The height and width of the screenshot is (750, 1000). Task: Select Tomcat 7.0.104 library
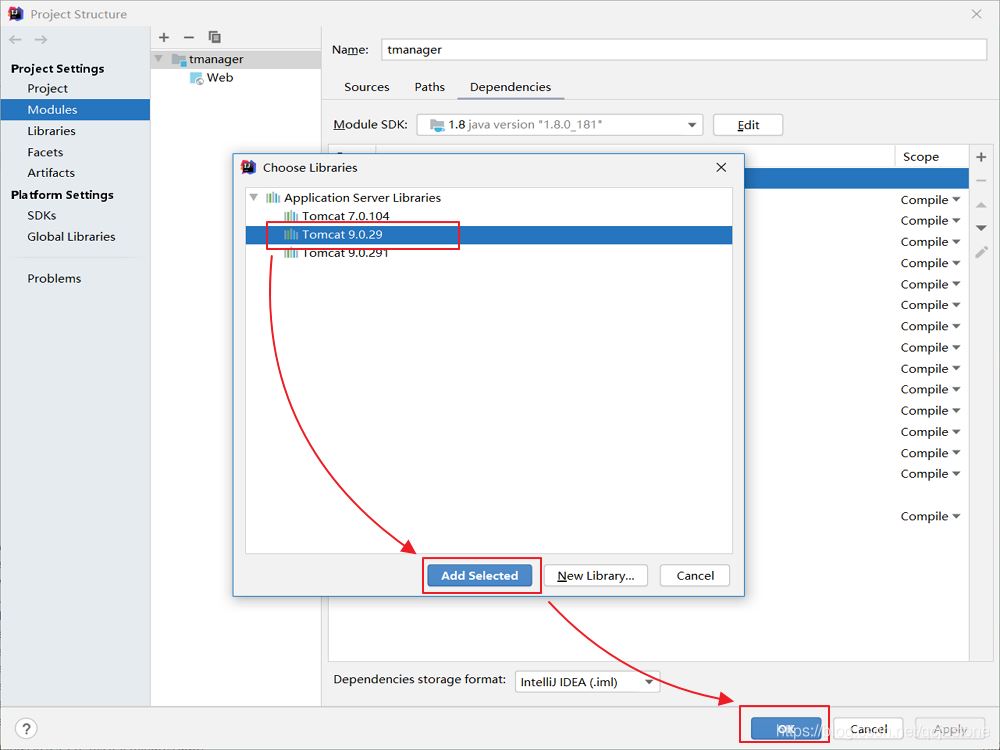(x=345, y=216)
